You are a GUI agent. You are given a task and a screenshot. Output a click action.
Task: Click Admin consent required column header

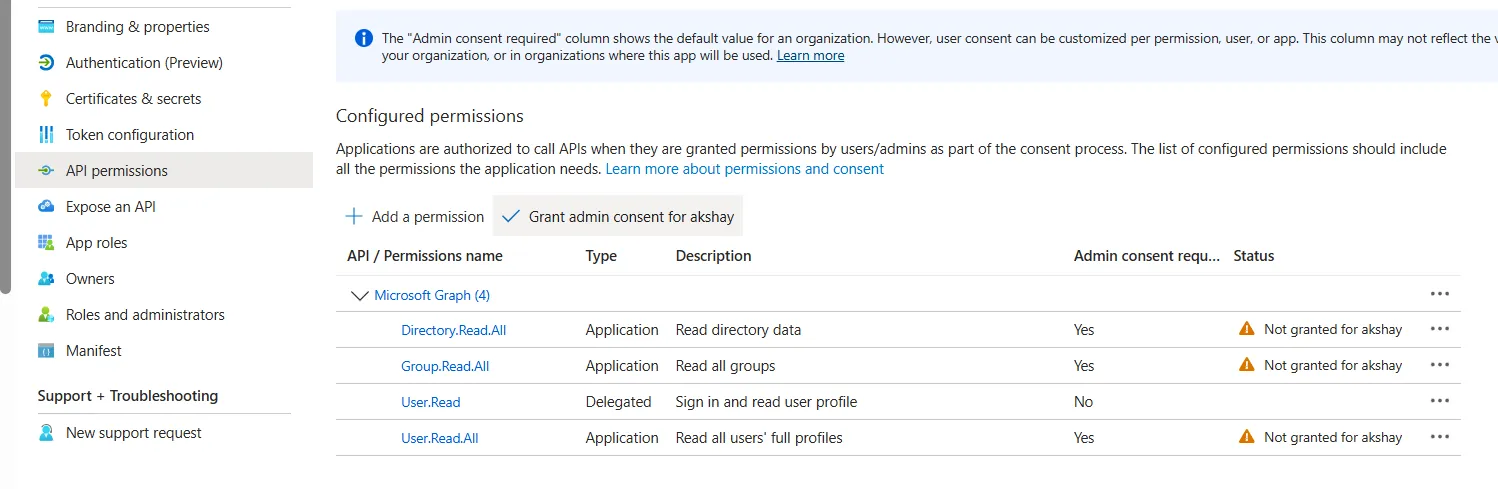pos(1147,256)
